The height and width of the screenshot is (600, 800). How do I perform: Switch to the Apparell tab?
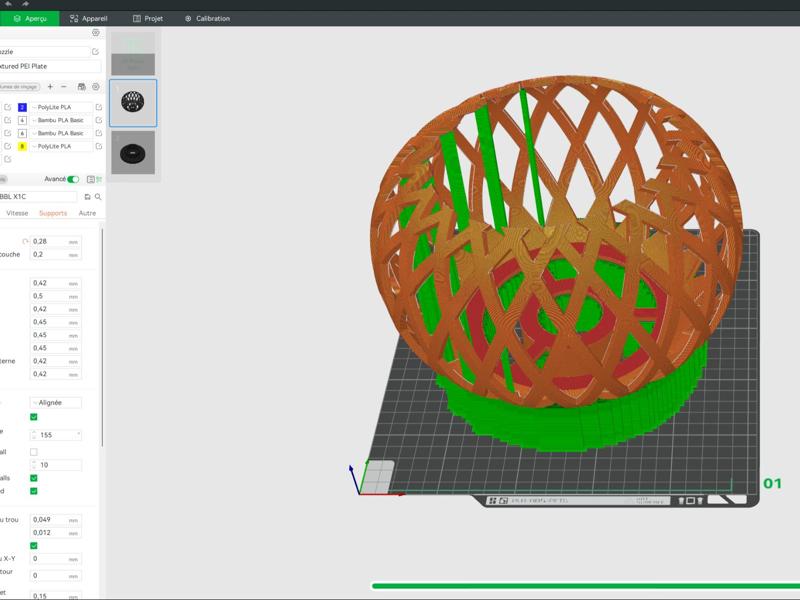91,18
